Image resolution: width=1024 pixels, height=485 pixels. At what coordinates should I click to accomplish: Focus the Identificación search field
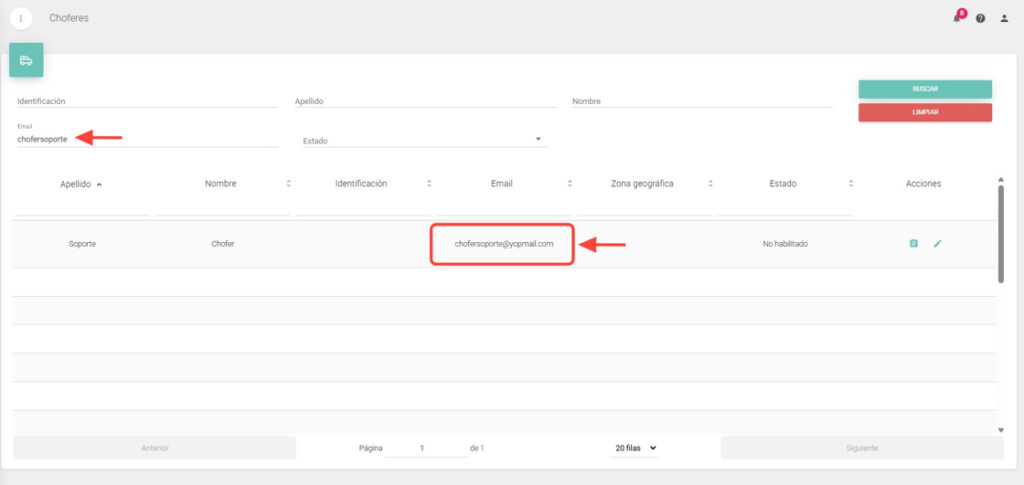147,101
